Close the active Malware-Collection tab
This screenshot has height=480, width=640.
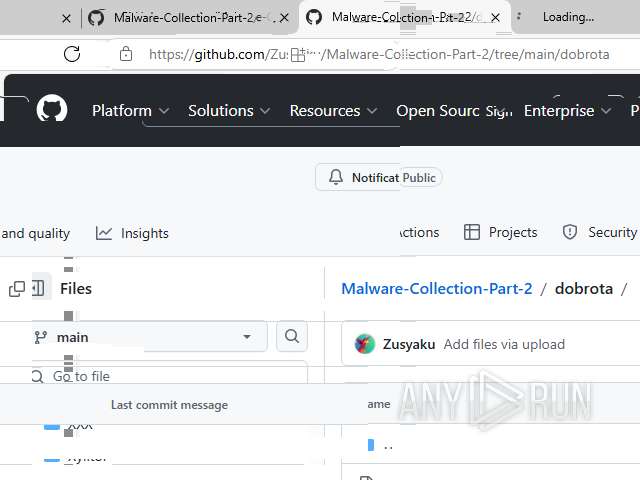[495, 18]
